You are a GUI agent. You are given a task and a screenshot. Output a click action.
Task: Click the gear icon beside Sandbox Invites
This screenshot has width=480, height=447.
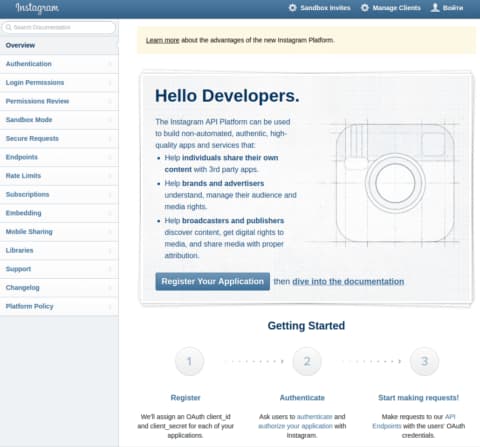tap(292, 8)
